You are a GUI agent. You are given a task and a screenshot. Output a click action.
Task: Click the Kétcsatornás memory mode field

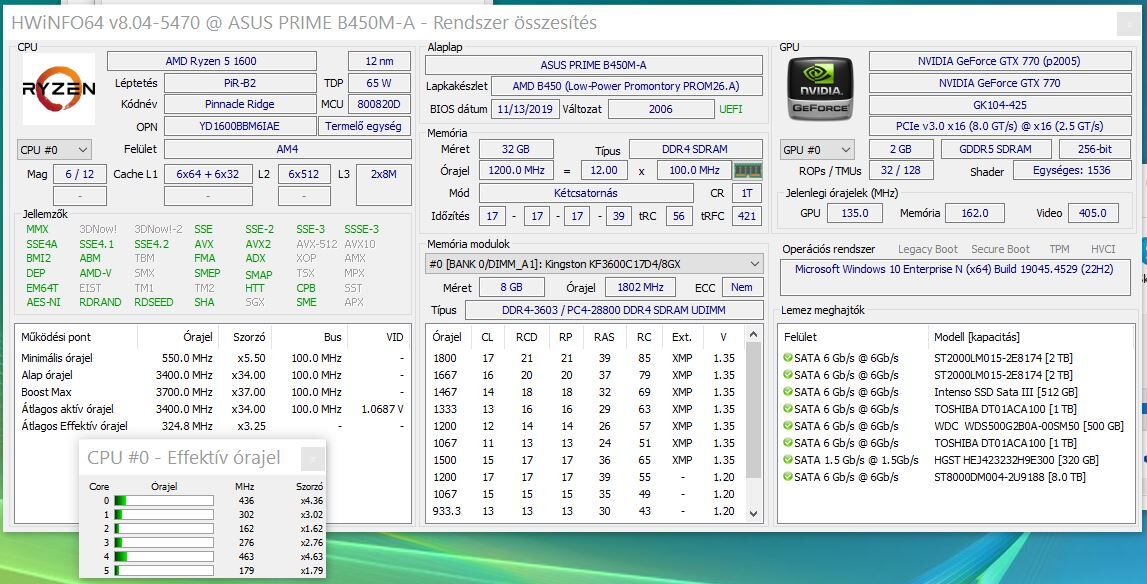click(586, 193)
